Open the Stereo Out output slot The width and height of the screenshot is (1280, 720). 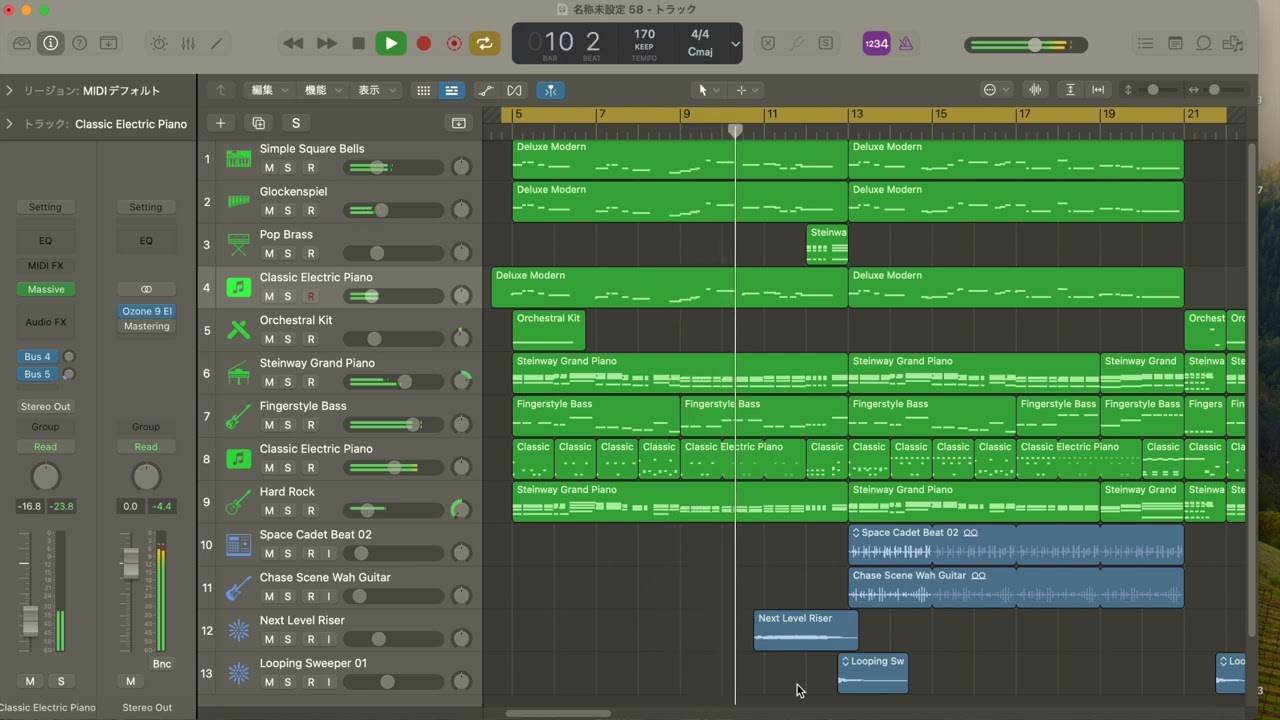[x=45, y=407]
